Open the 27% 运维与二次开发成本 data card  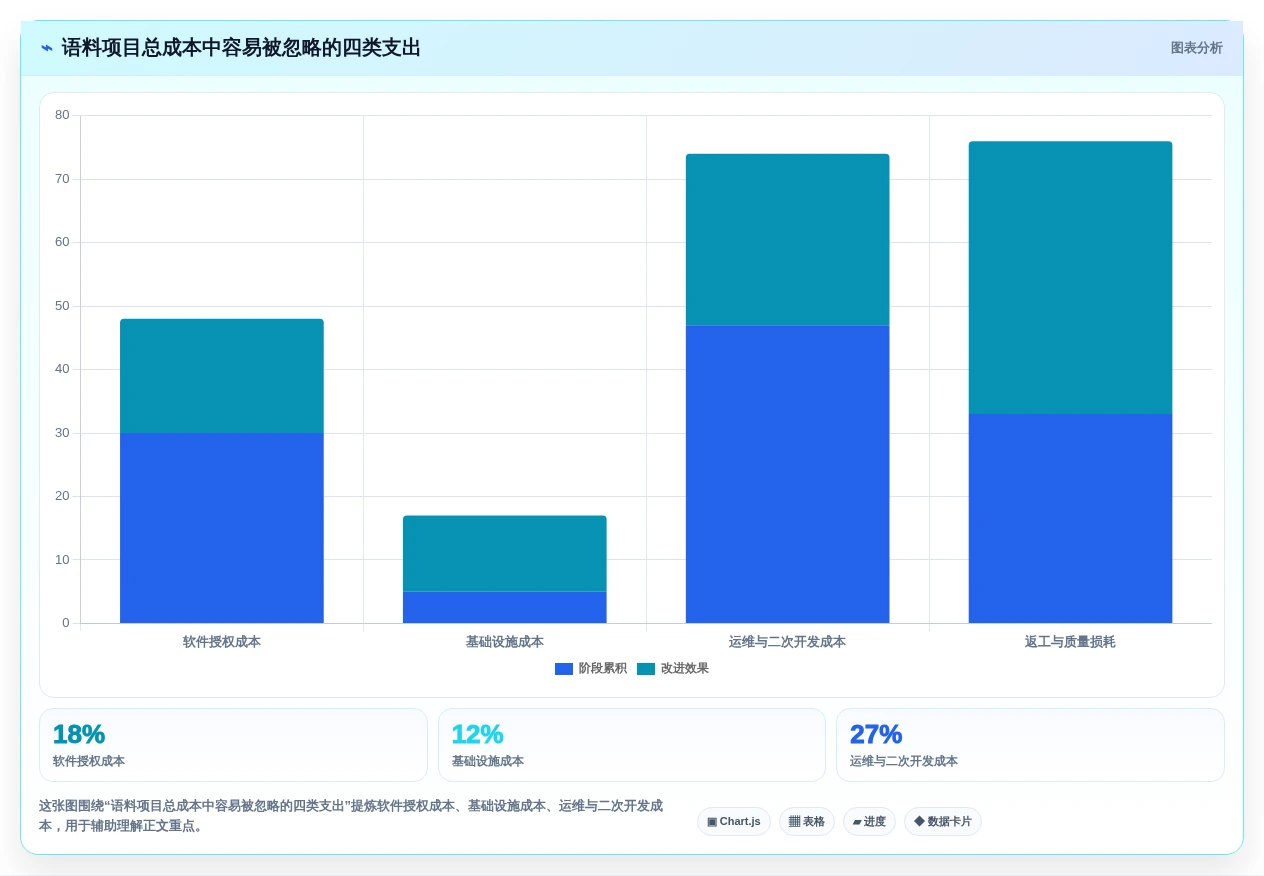coord(1030,745)
